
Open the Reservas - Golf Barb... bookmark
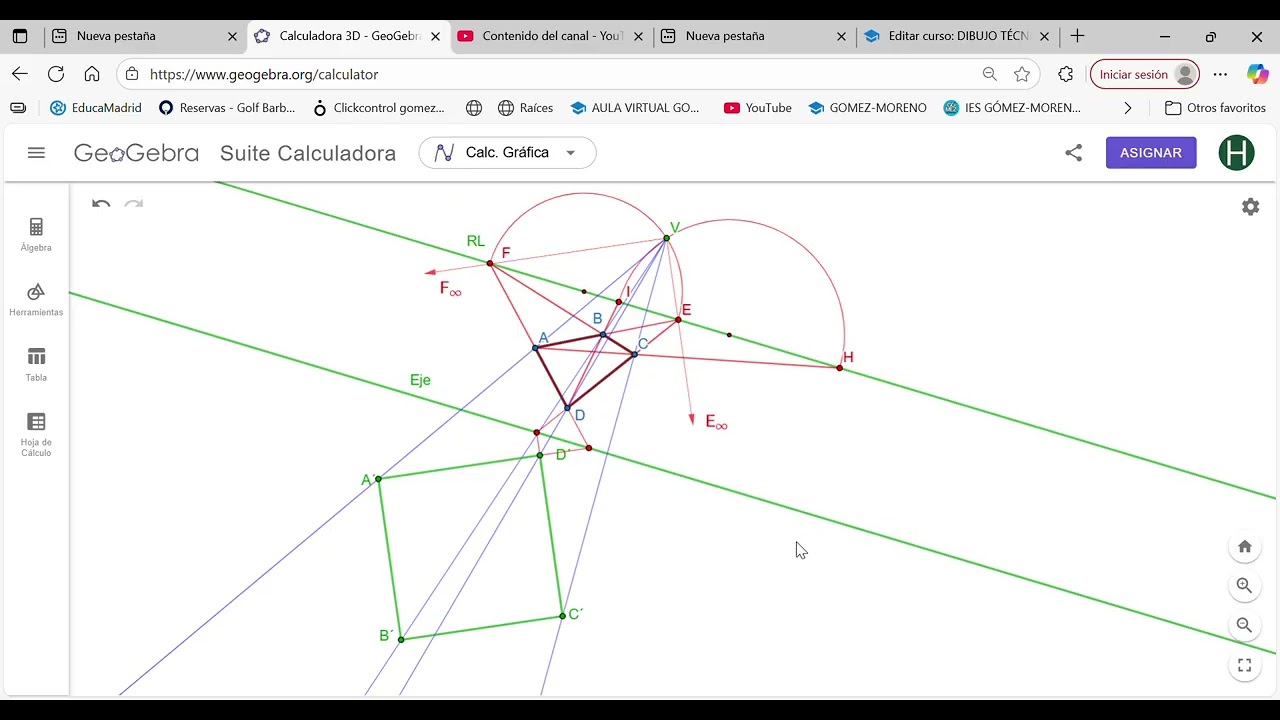tap(227, 108)
